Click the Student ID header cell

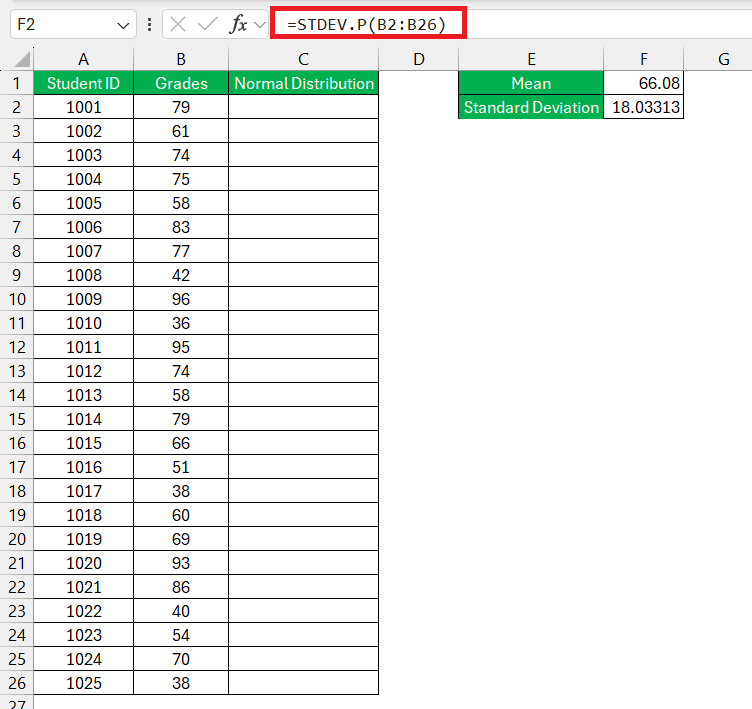point(83,83)
